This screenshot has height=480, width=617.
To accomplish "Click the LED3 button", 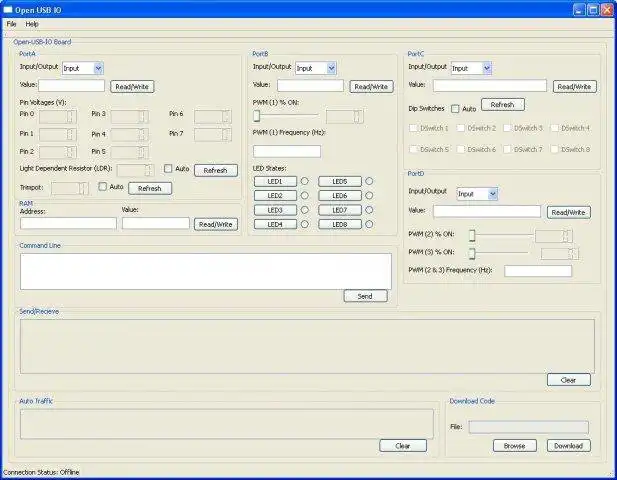I will pos(275,210).
